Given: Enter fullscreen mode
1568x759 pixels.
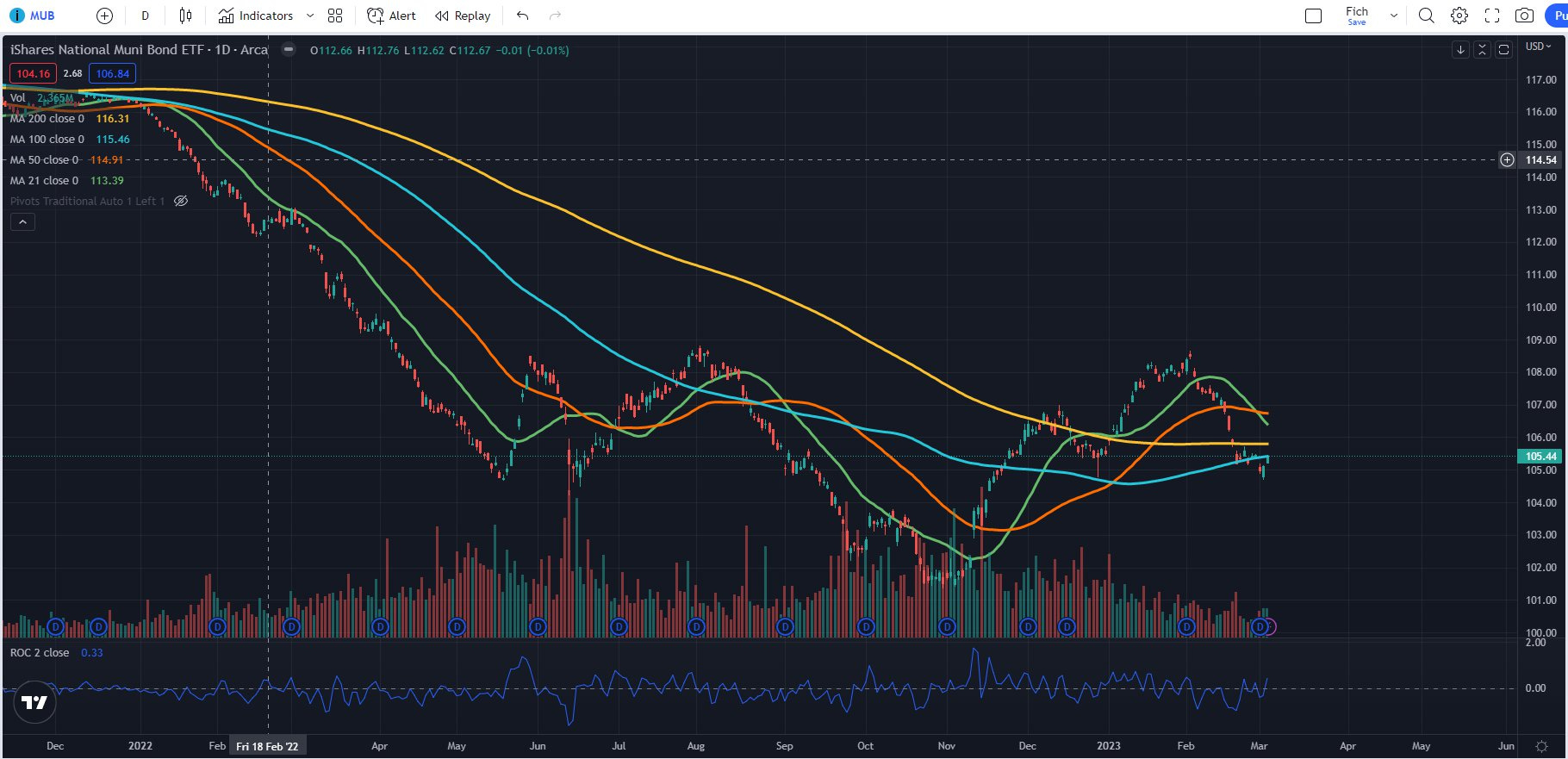Looking at the screenshot, I should 1492,16.
